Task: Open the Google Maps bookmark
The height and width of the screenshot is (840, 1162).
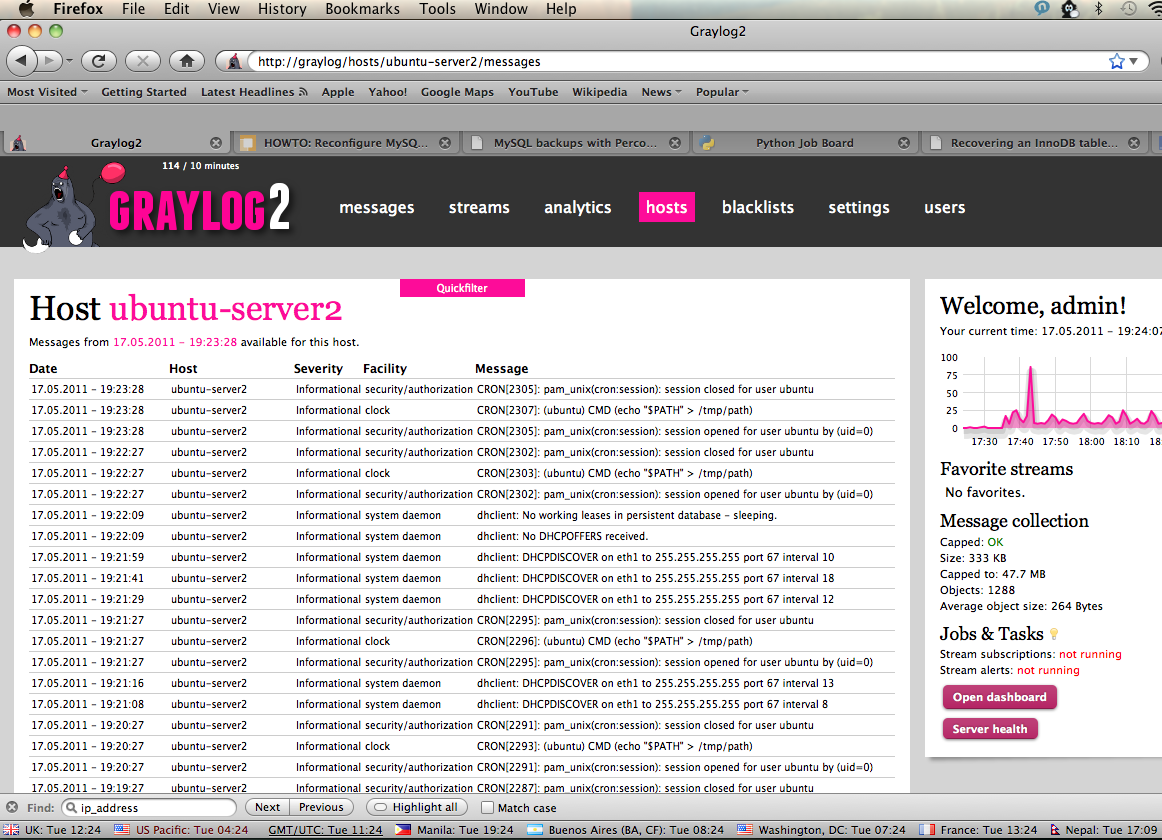Action: [457, 92]
